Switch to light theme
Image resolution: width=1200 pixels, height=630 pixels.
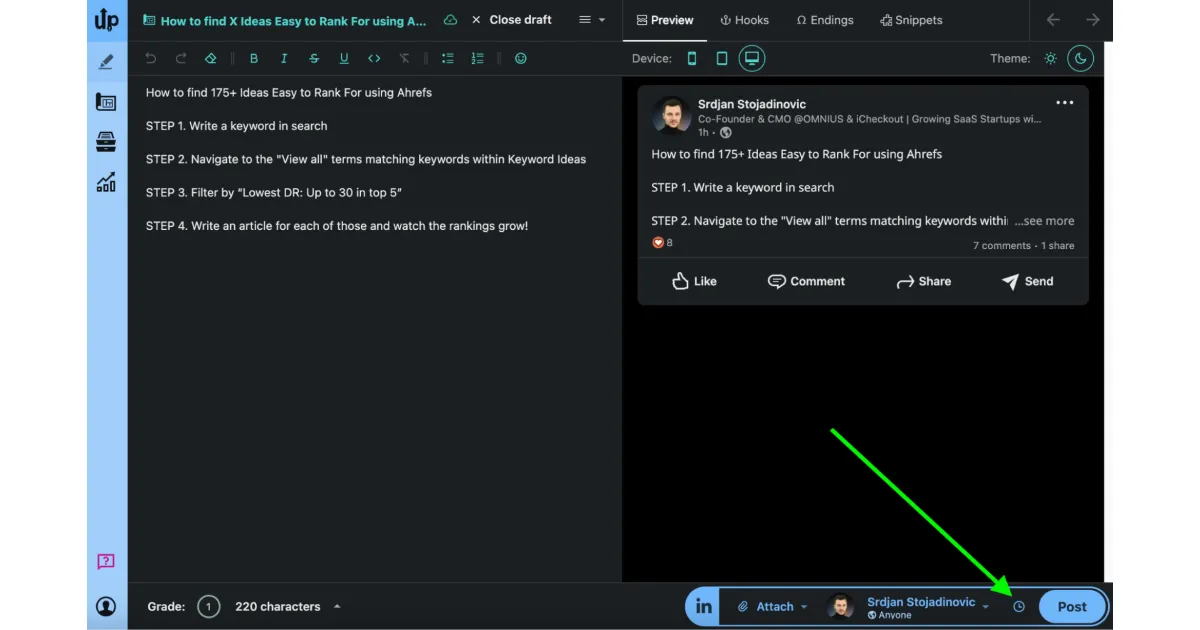pyautogui.click(x=1050, y=59)
